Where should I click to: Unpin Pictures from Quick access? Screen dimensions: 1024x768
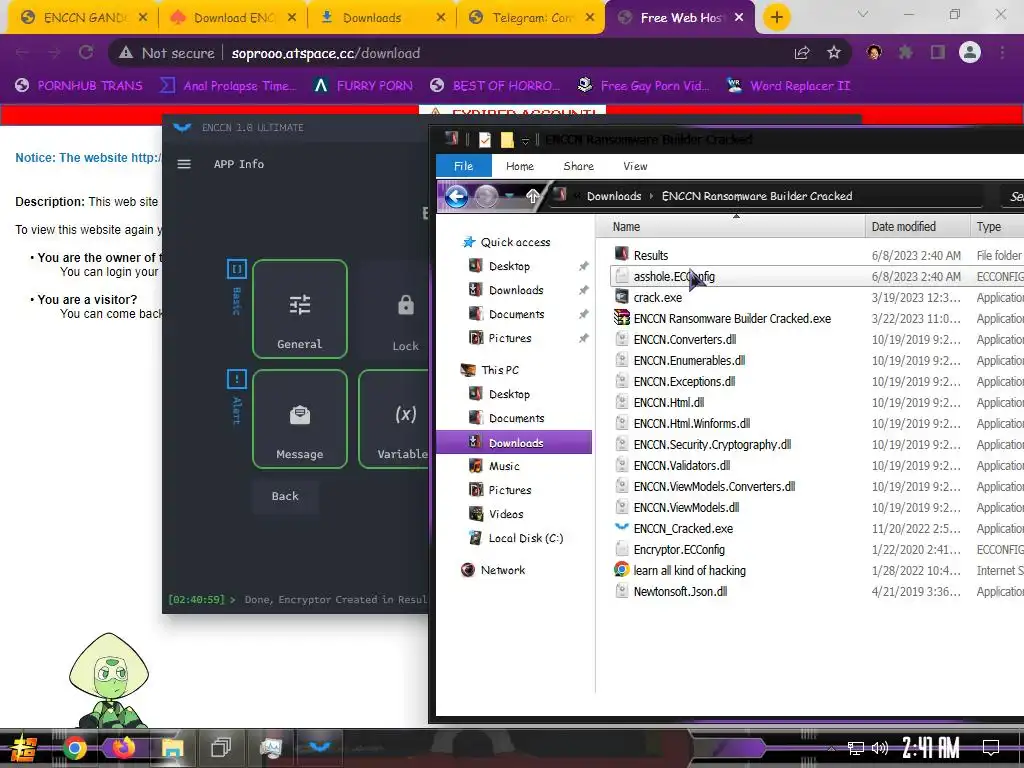tap(583, 338)
